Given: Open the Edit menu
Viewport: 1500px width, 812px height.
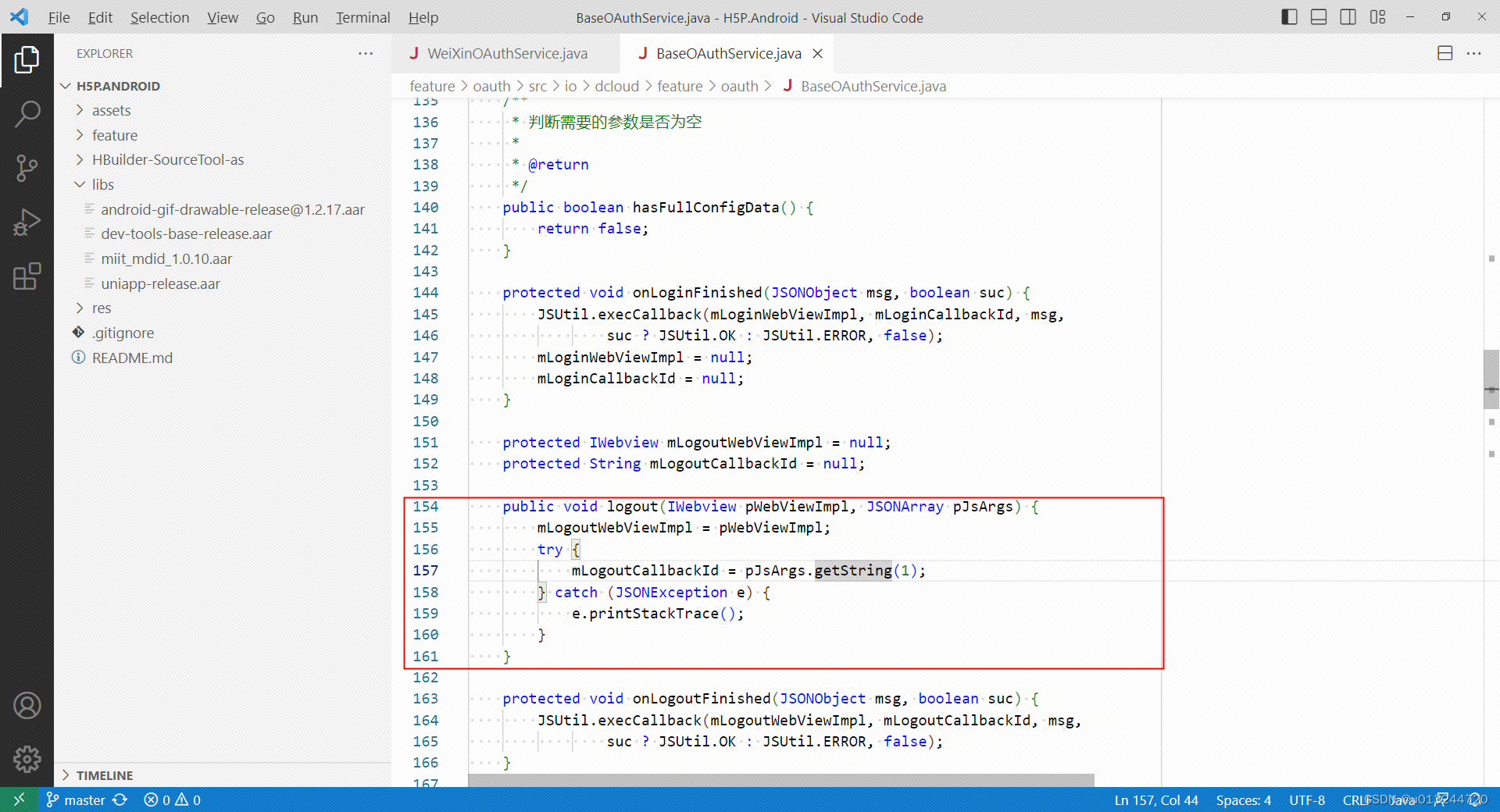Looking at the screenshot, I should [x=100, y=17].
